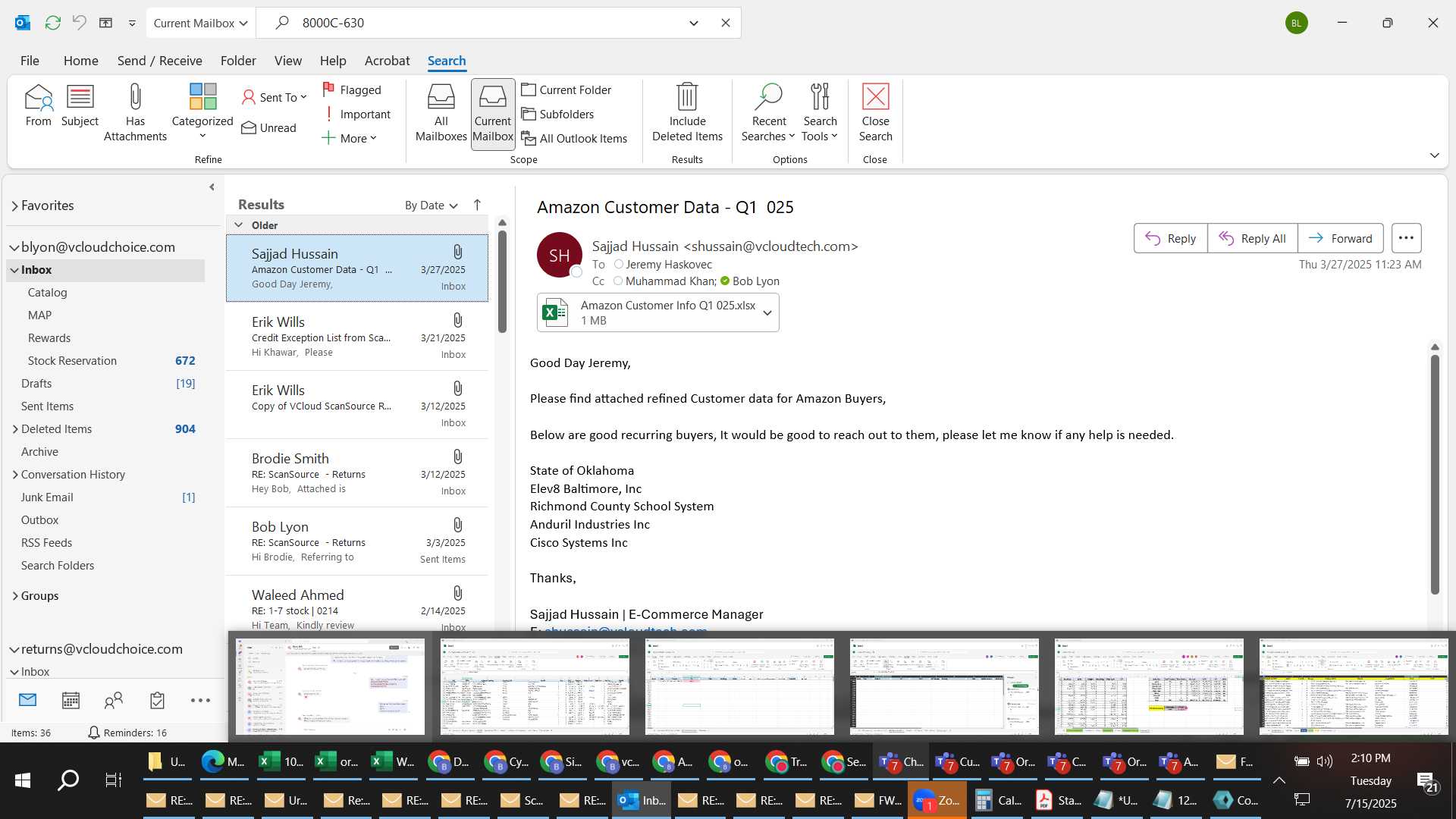The image size is (1456, 819).
Task: Click the Excel attachment file icon
Action: tap(555, 312)
